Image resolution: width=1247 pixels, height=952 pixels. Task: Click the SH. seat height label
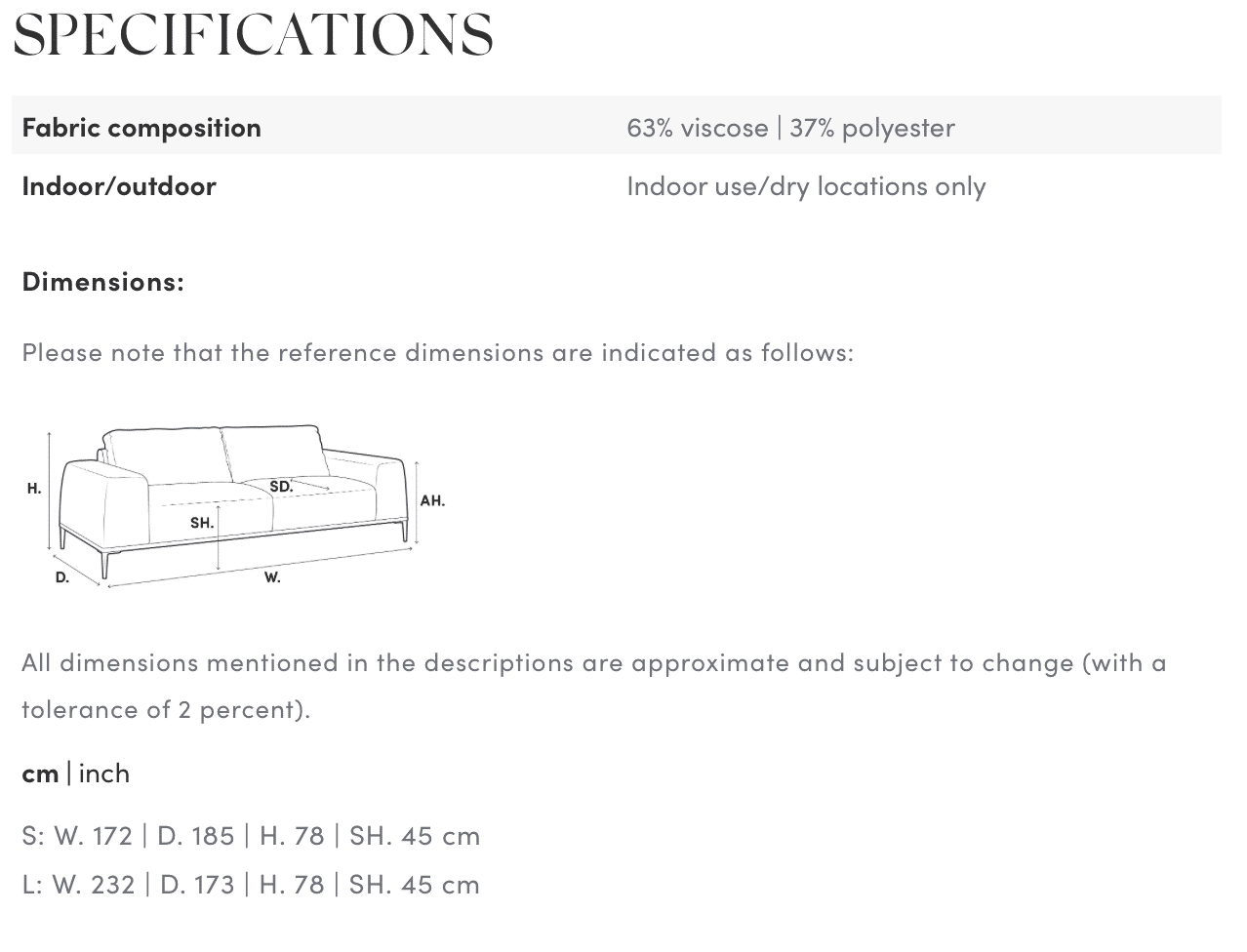(201, 523)
